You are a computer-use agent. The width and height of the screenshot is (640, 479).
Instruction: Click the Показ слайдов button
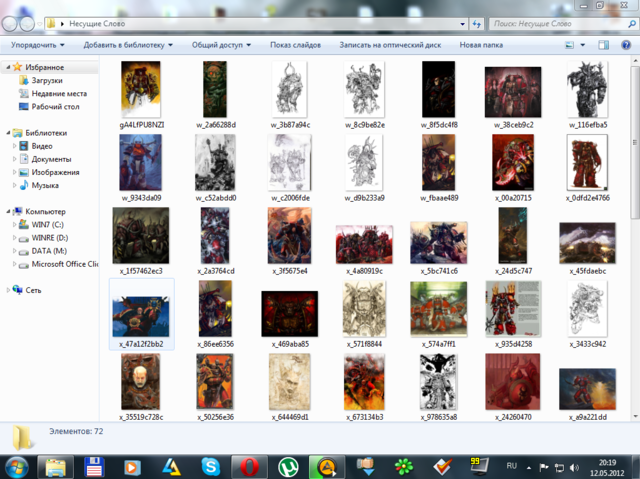[295, 45]
